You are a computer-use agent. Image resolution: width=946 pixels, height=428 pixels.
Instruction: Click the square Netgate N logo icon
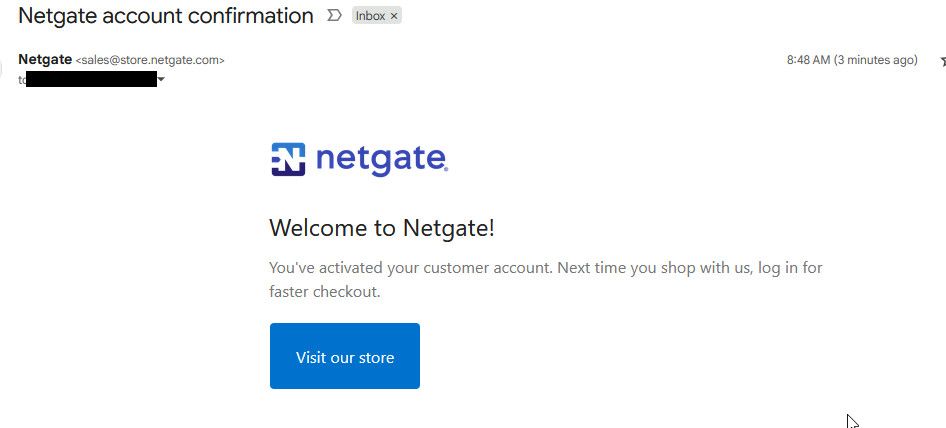(x=288, y=159)
